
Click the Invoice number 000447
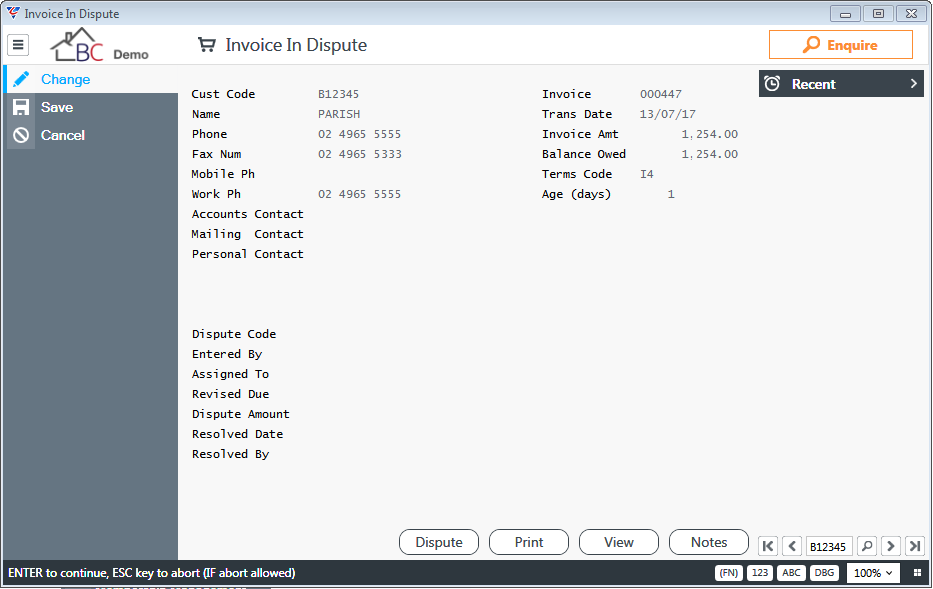coord(660,94)
